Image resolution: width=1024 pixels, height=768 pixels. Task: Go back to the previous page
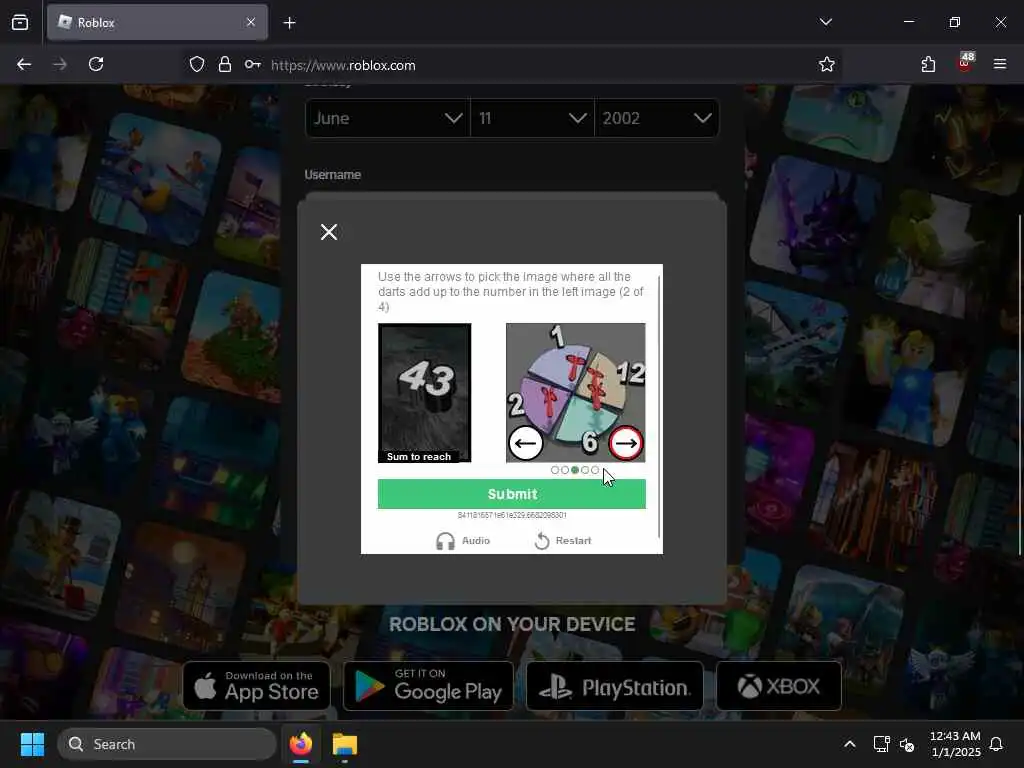[24, 64]
